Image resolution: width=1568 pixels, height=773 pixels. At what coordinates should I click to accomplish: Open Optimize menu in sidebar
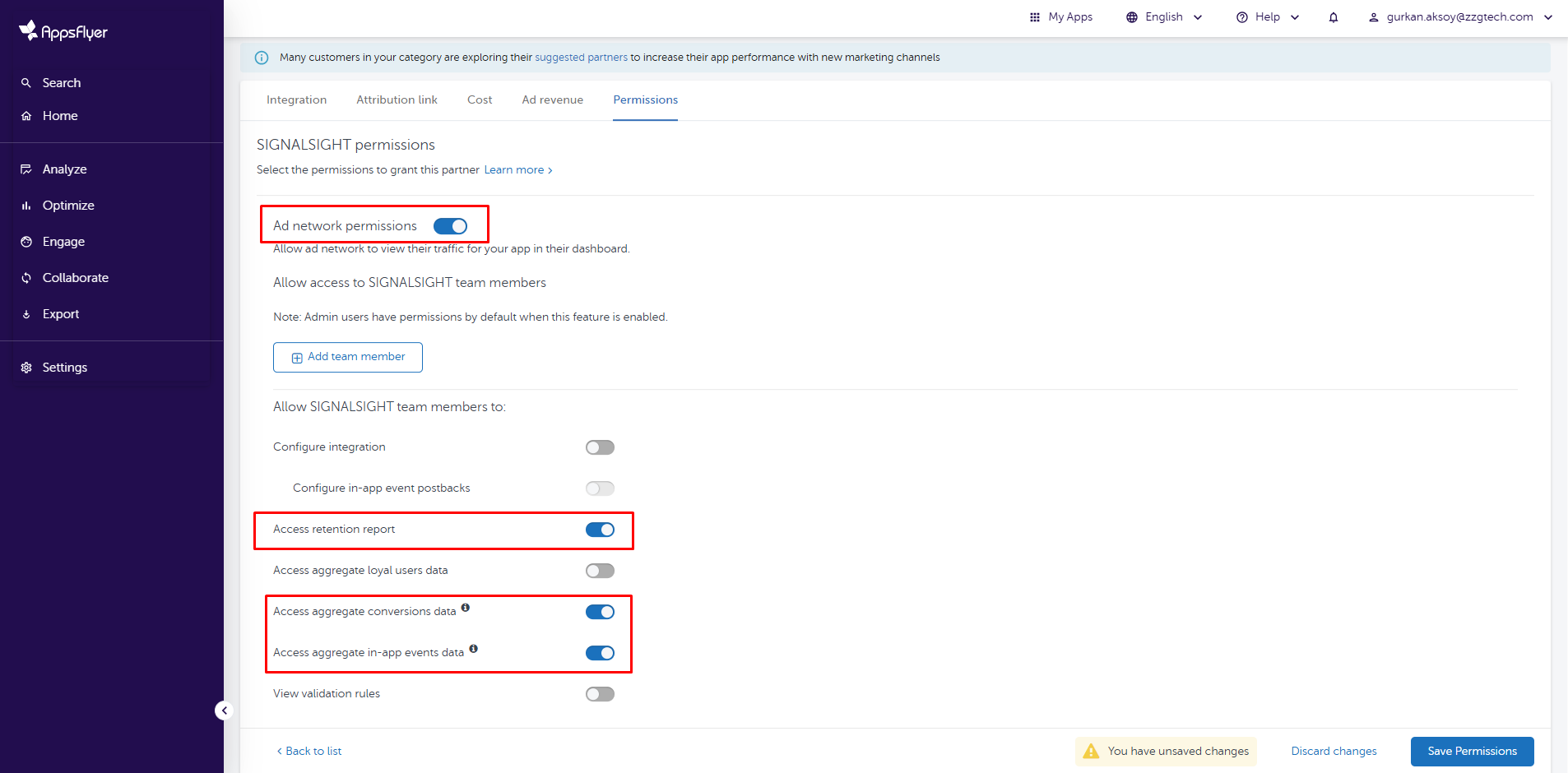68,206
